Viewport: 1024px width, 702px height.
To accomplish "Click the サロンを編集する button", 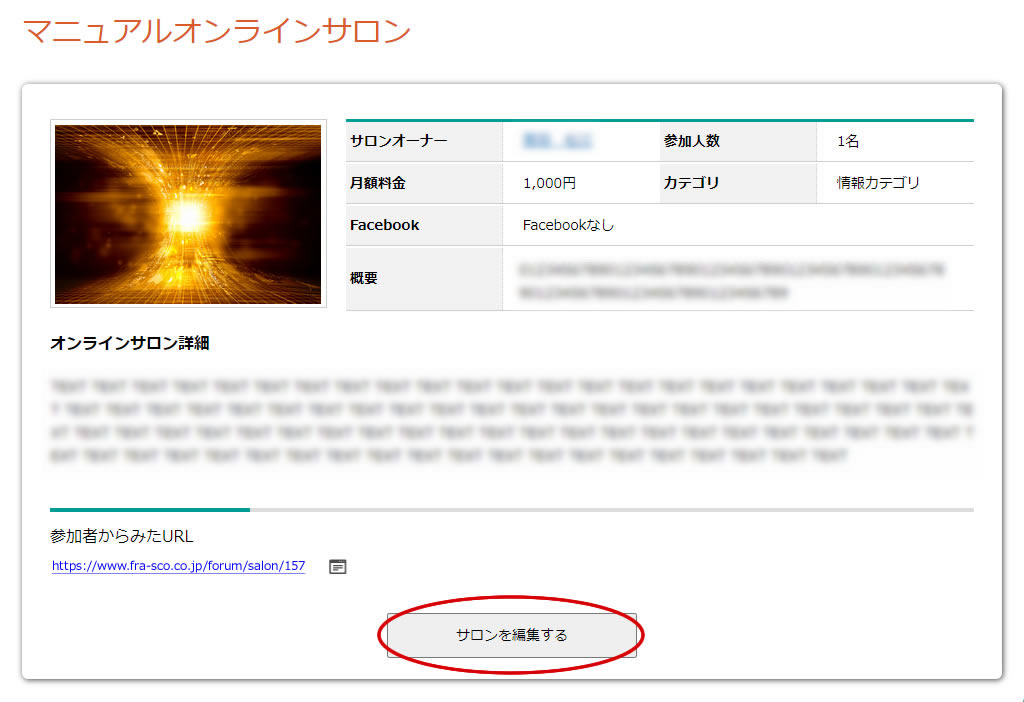I will (511, 635).
